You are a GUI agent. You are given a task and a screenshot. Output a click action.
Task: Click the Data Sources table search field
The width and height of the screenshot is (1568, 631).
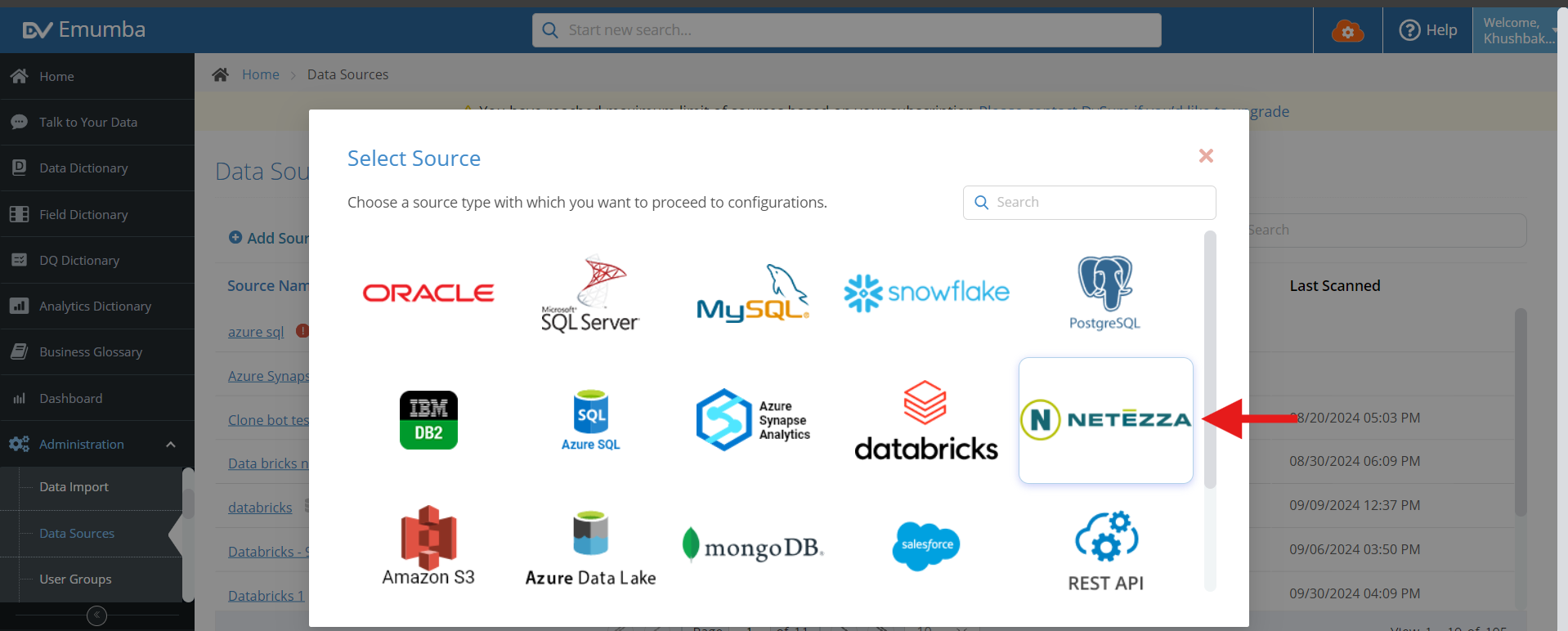pos(1387,230)
